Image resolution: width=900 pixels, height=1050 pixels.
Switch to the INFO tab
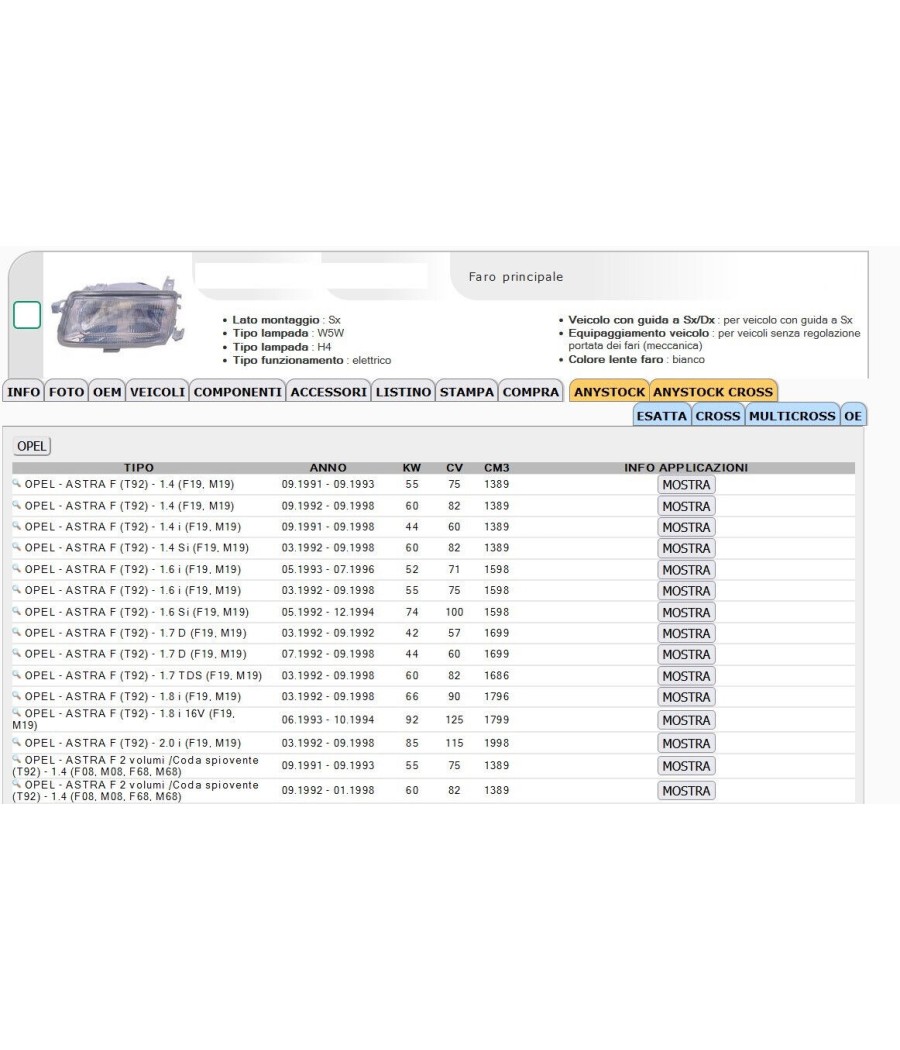(23, 392)
